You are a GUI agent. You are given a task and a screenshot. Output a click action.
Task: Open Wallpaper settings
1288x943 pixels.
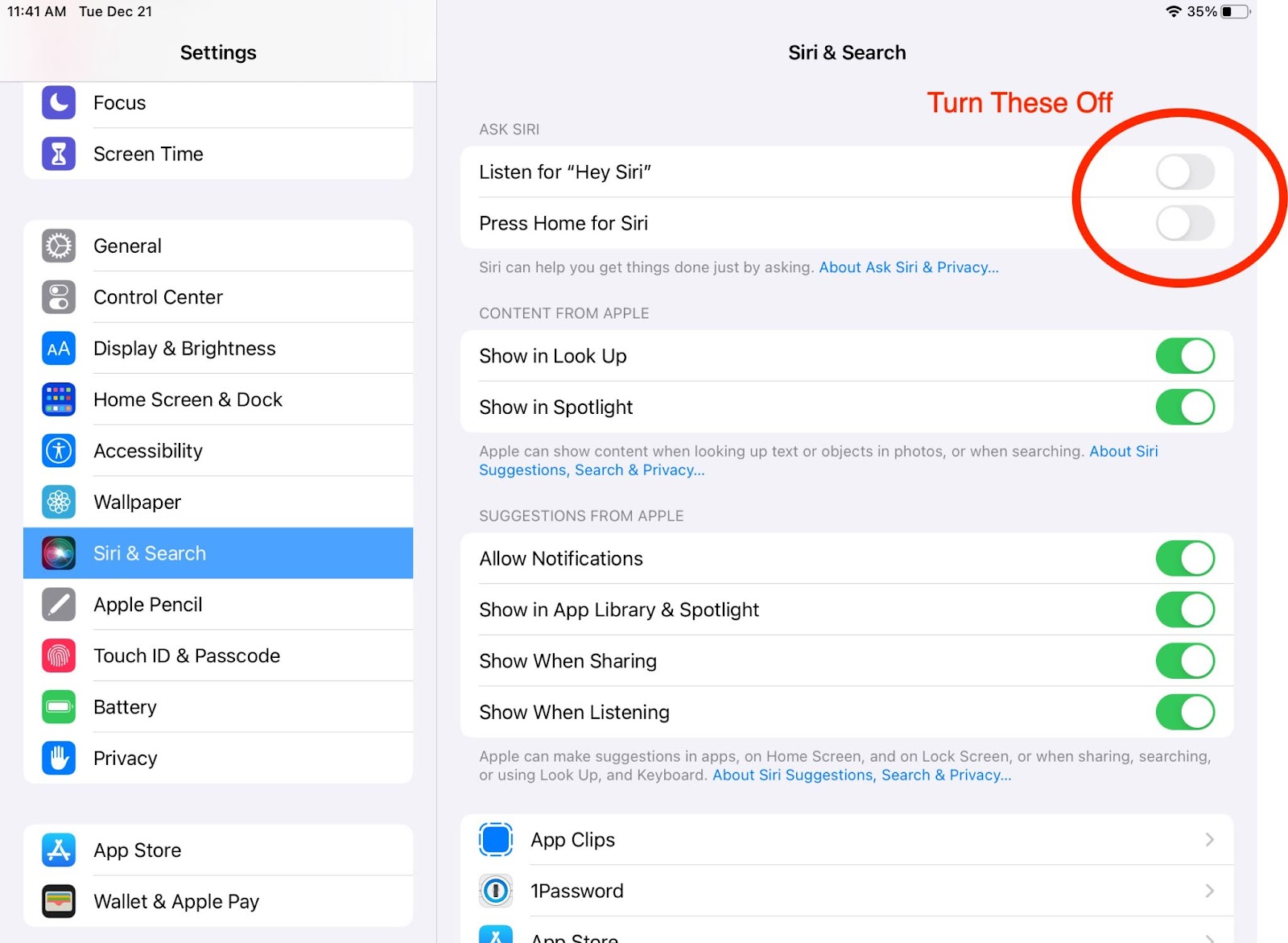[218, 503]
